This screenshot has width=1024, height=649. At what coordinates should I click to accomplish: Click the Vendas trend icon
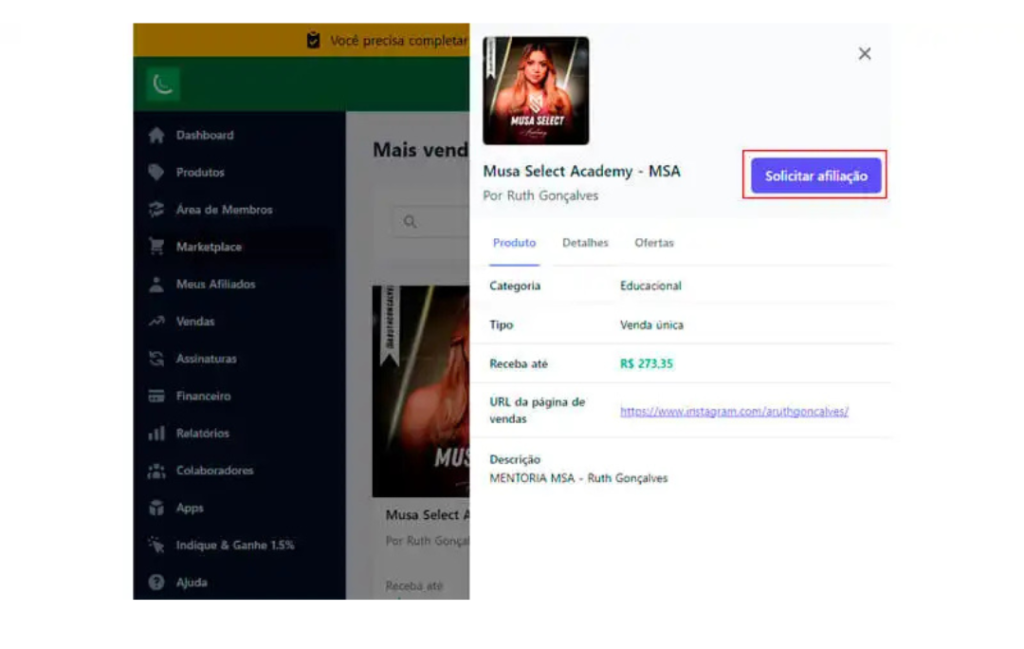coord(156,322)
